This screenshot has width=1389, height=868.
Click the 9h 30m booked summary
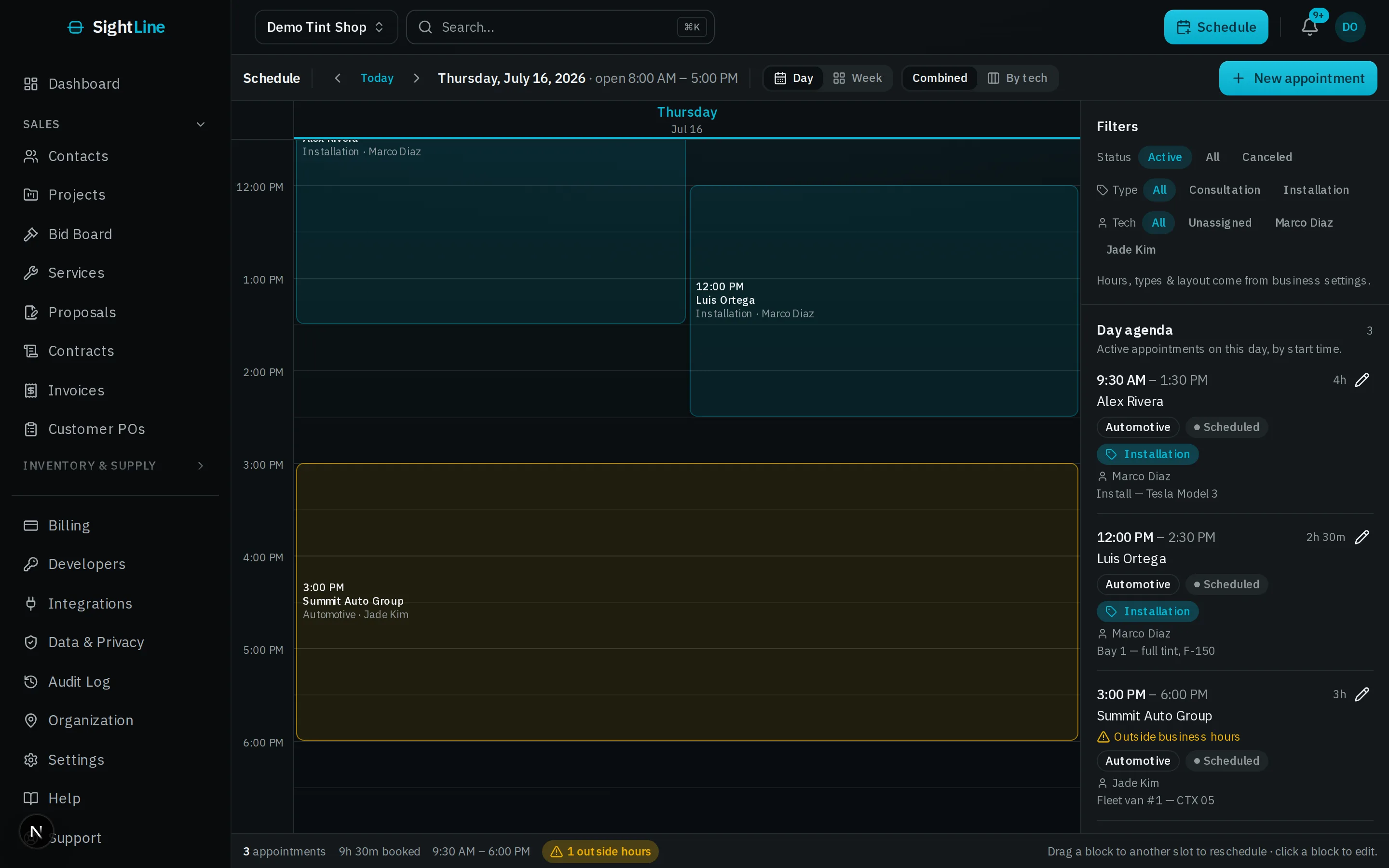380,851
